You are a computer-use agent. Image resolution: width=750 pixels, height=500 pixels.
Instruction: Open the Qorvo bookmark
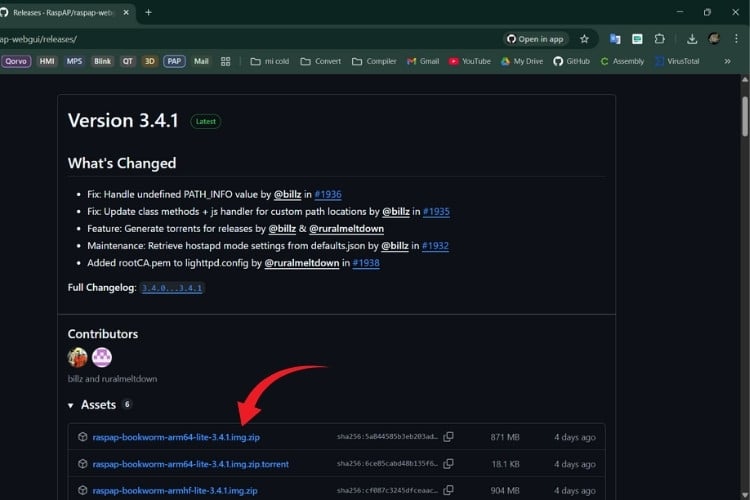coord(16,61)
